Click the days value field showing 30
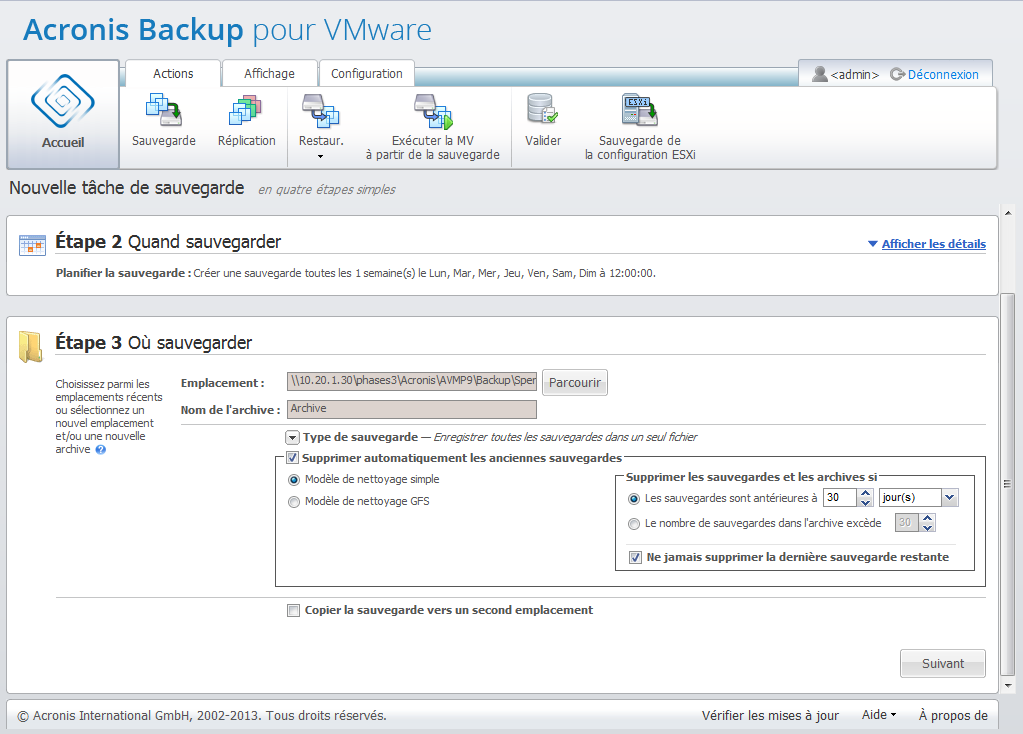1023x734 pixels. (x=841, y=498)
